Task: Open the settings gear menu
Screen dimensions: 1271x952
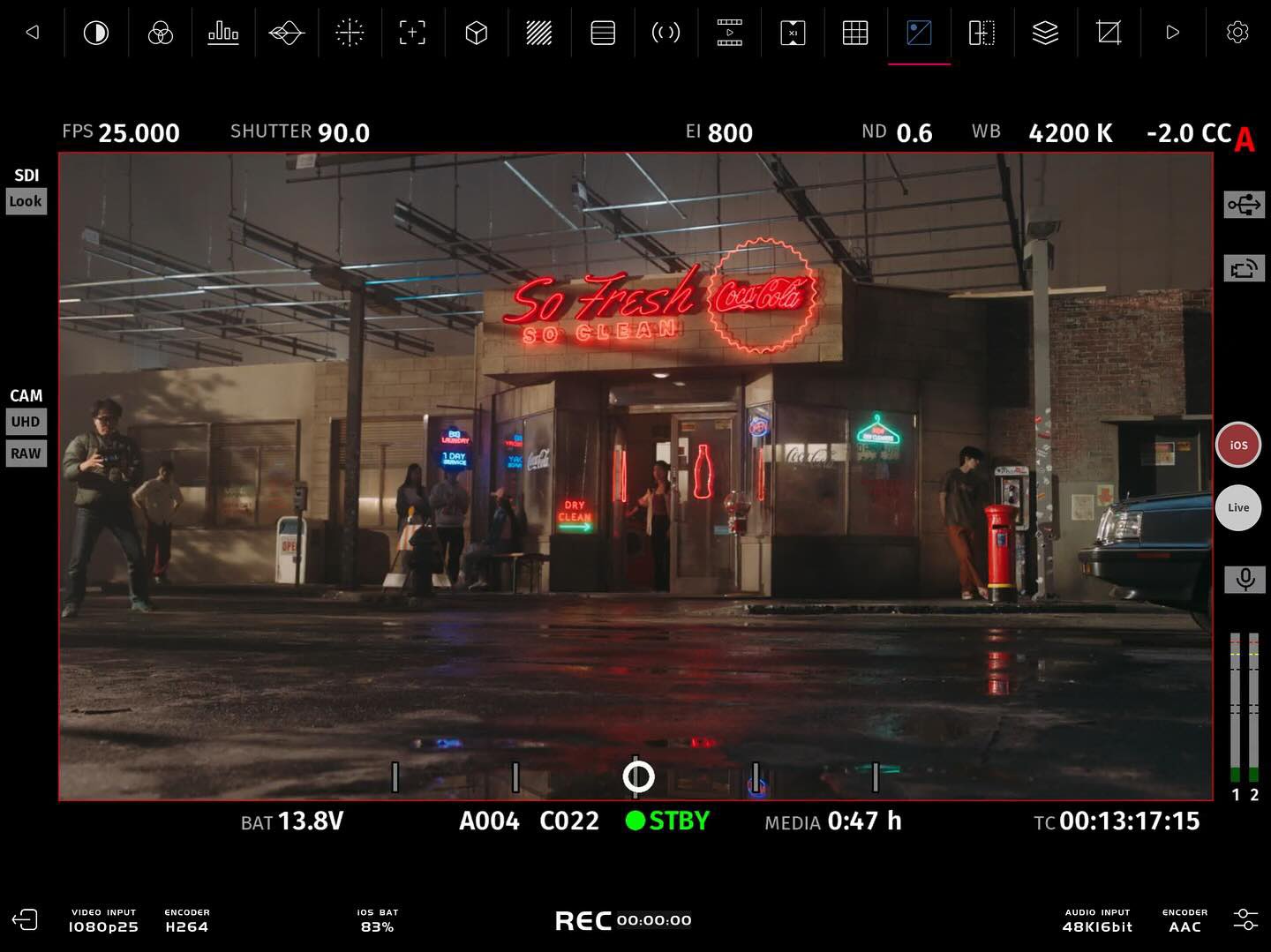Action: coord(1237,33)
